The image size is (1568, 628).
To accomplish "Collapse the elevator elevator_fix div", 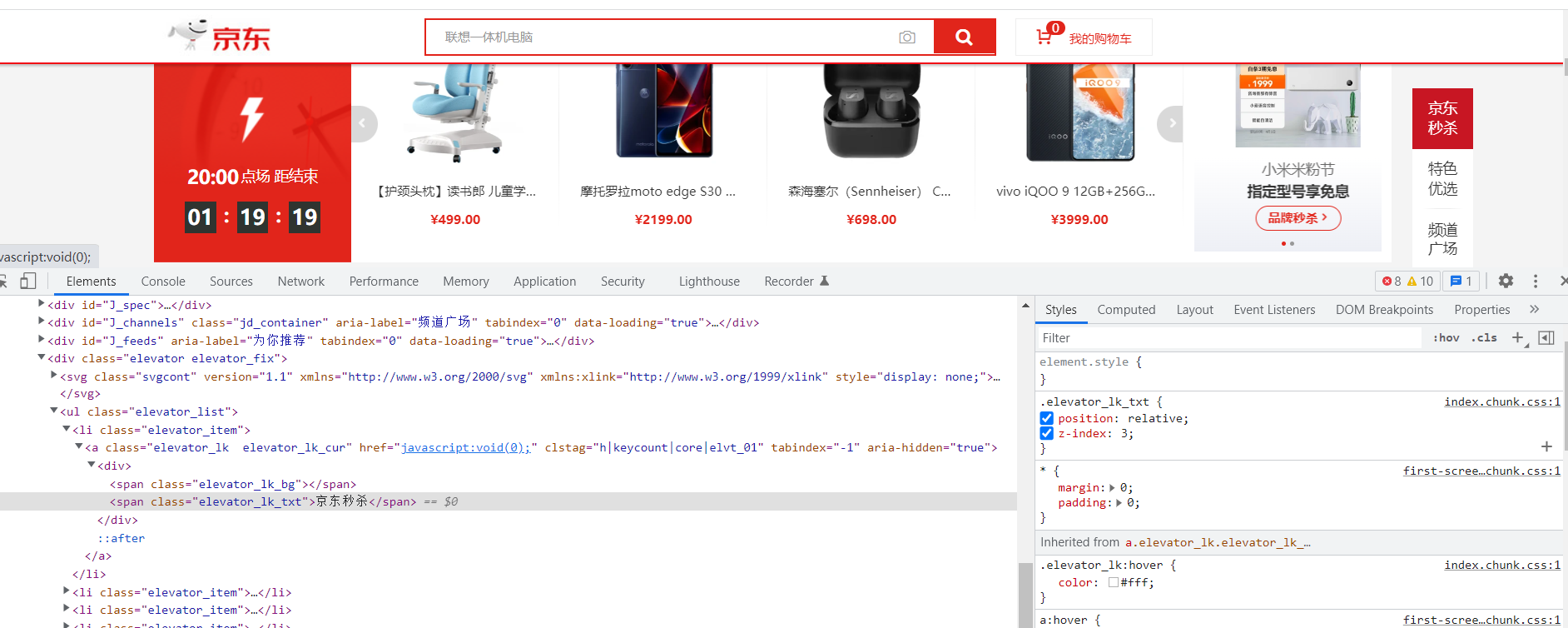I will pos(41,357).
